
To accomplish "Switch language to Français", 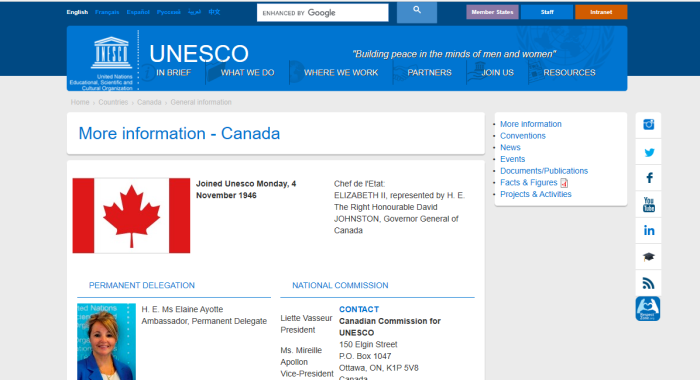I will (x=107, y=12).
